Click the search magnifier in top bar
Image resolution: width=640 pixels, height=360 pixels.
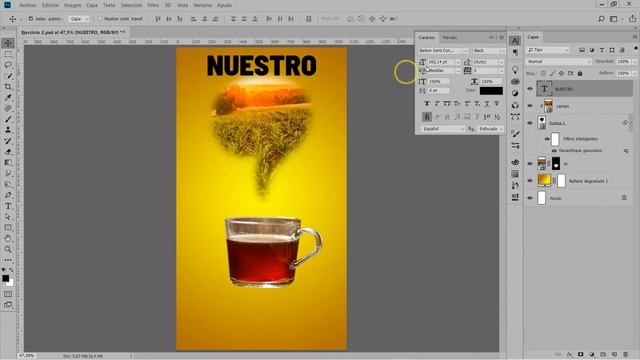(x=601, y=19)
